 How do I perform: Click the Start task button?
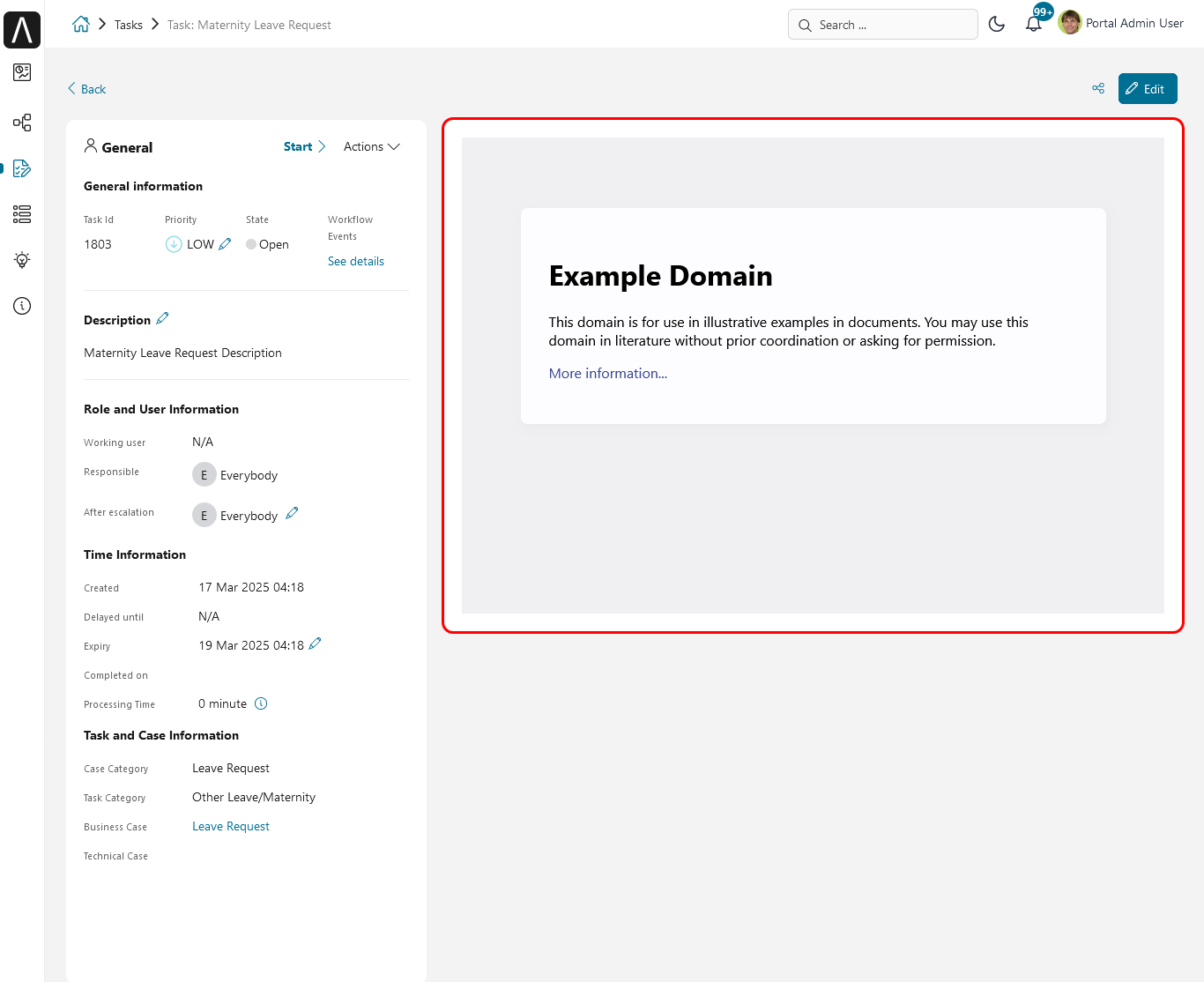[304, 146]
